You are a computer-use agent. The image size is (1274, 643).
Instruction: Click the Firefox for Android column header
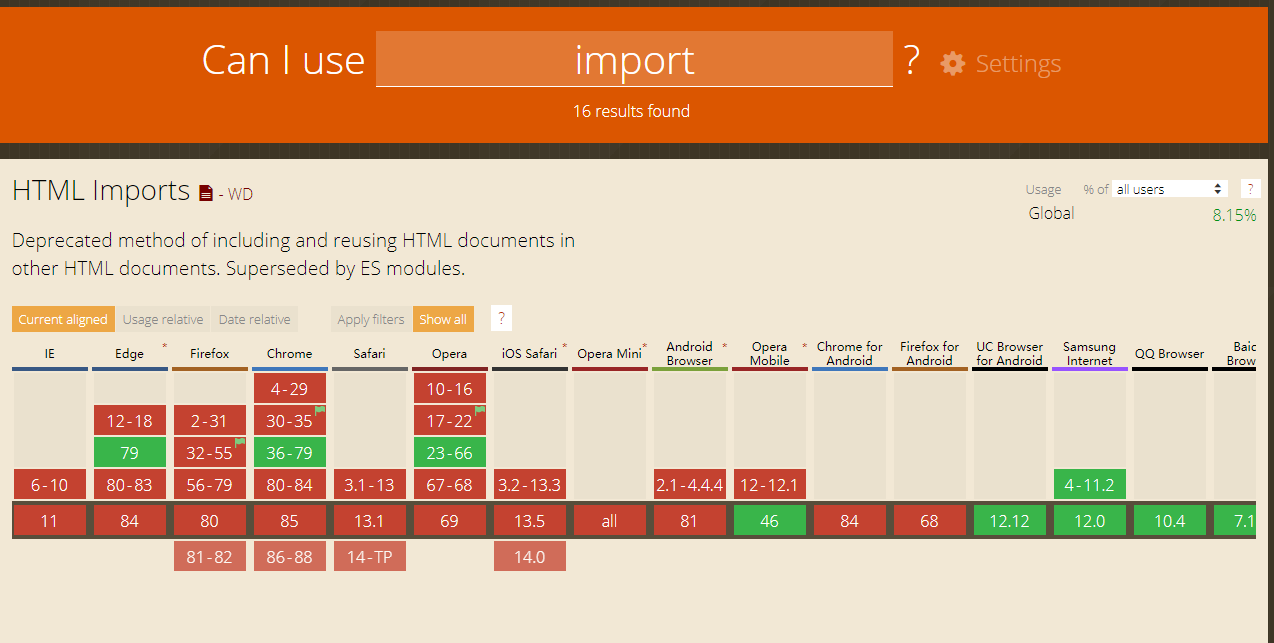point(930,354)
